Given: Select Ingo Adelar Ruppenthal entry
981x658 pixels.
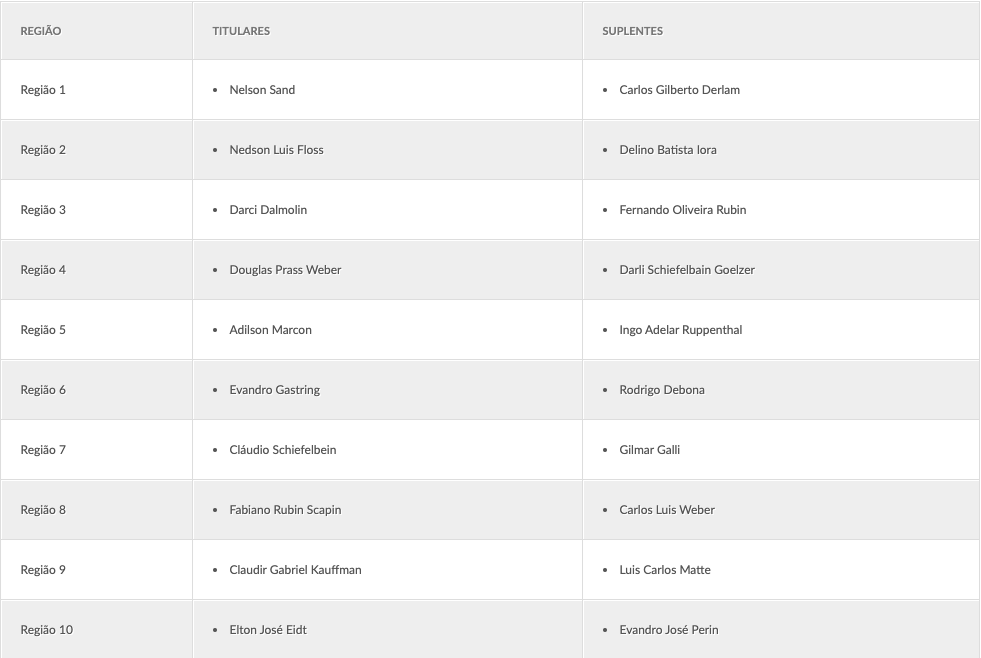Looking at the screenshot, I should tap(680, 330).
